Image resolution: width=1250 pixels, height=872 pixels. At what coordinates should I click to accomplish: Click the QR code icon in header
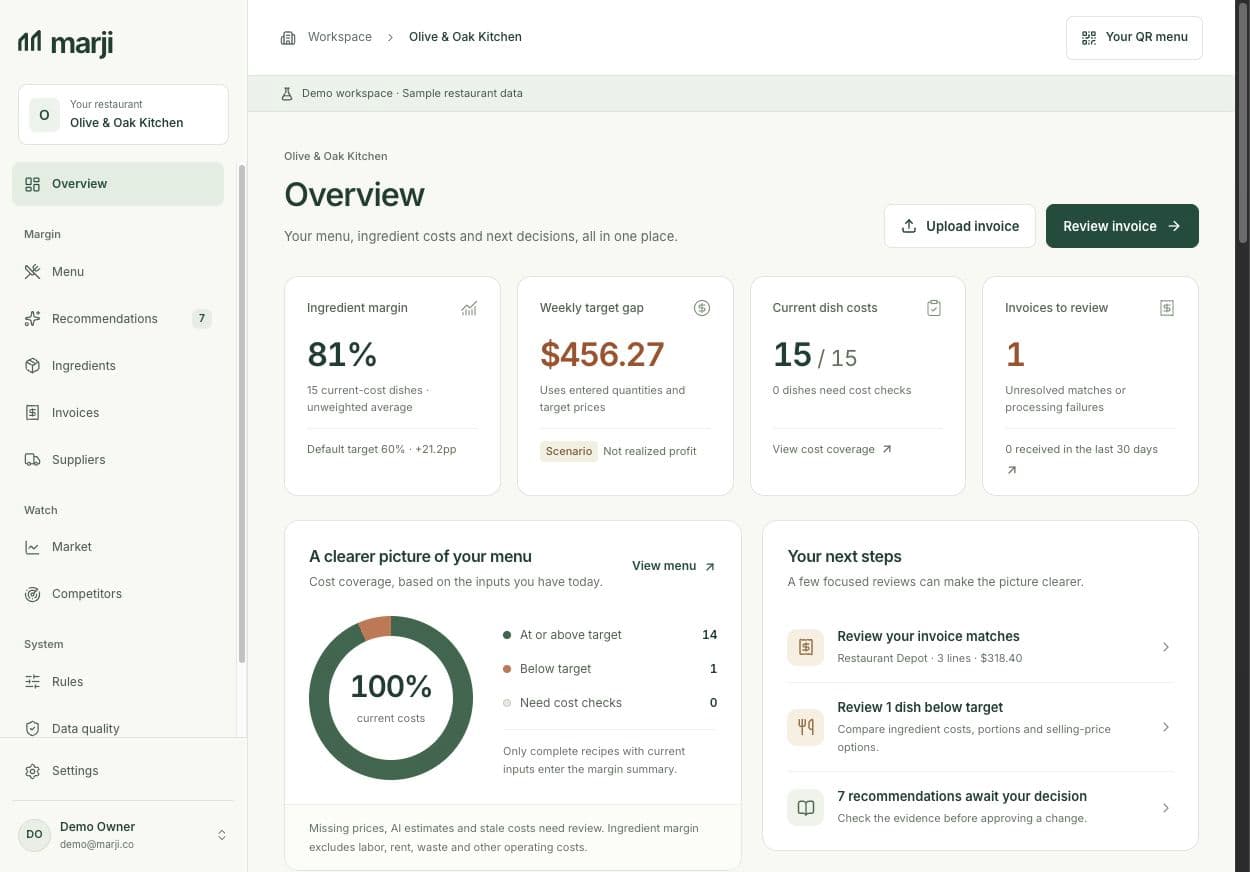1089,38
